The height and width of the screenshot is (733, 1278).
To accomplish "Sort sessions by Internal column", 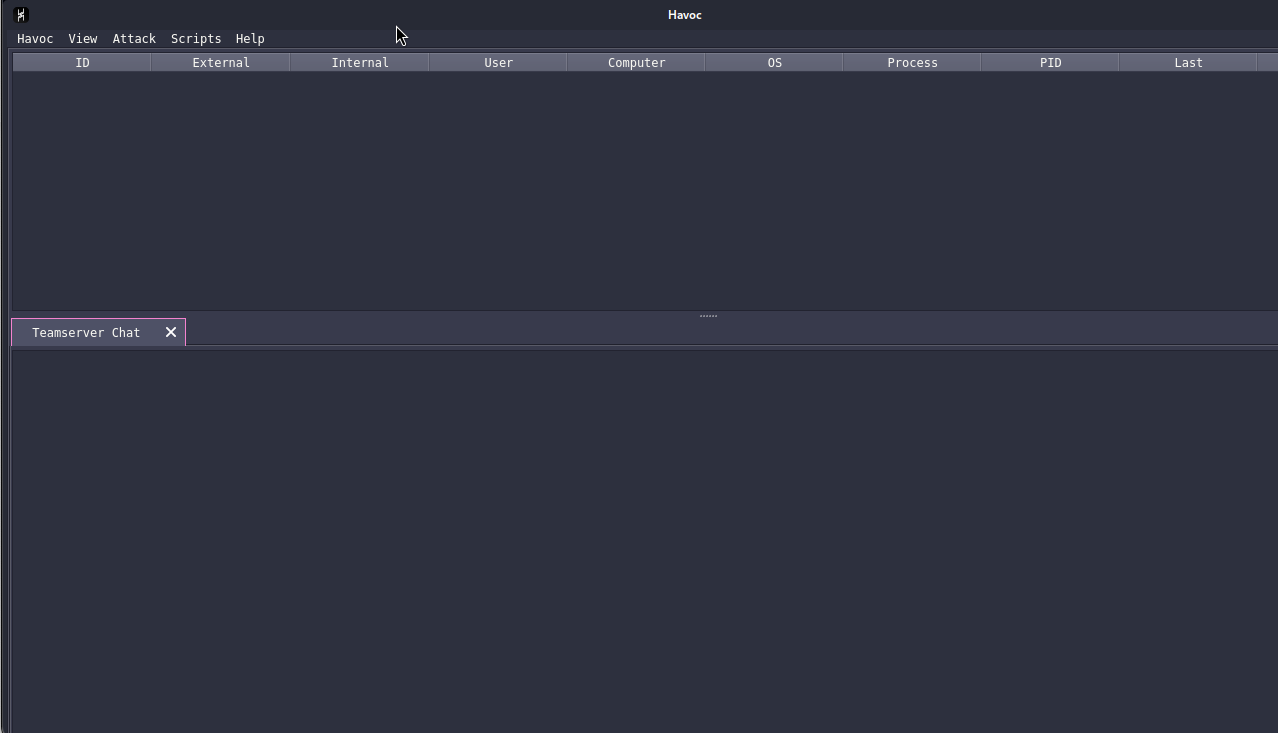I will (360, 63).
